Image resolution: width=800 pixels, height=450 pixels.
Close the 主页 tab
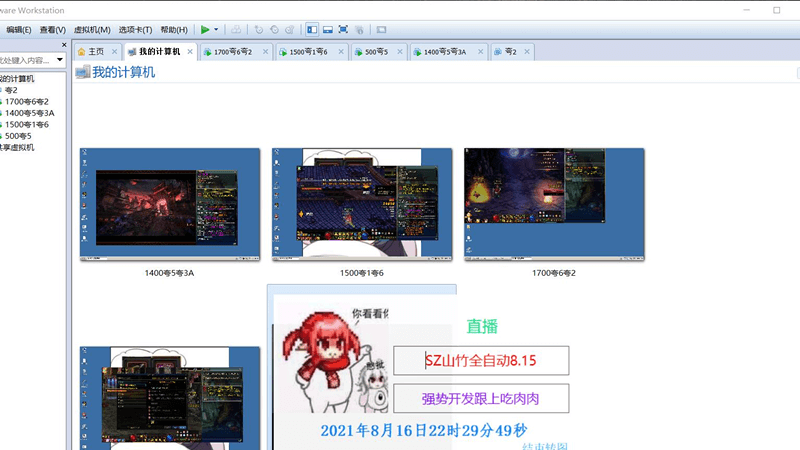pyautogui.click(x=114, y=52)
